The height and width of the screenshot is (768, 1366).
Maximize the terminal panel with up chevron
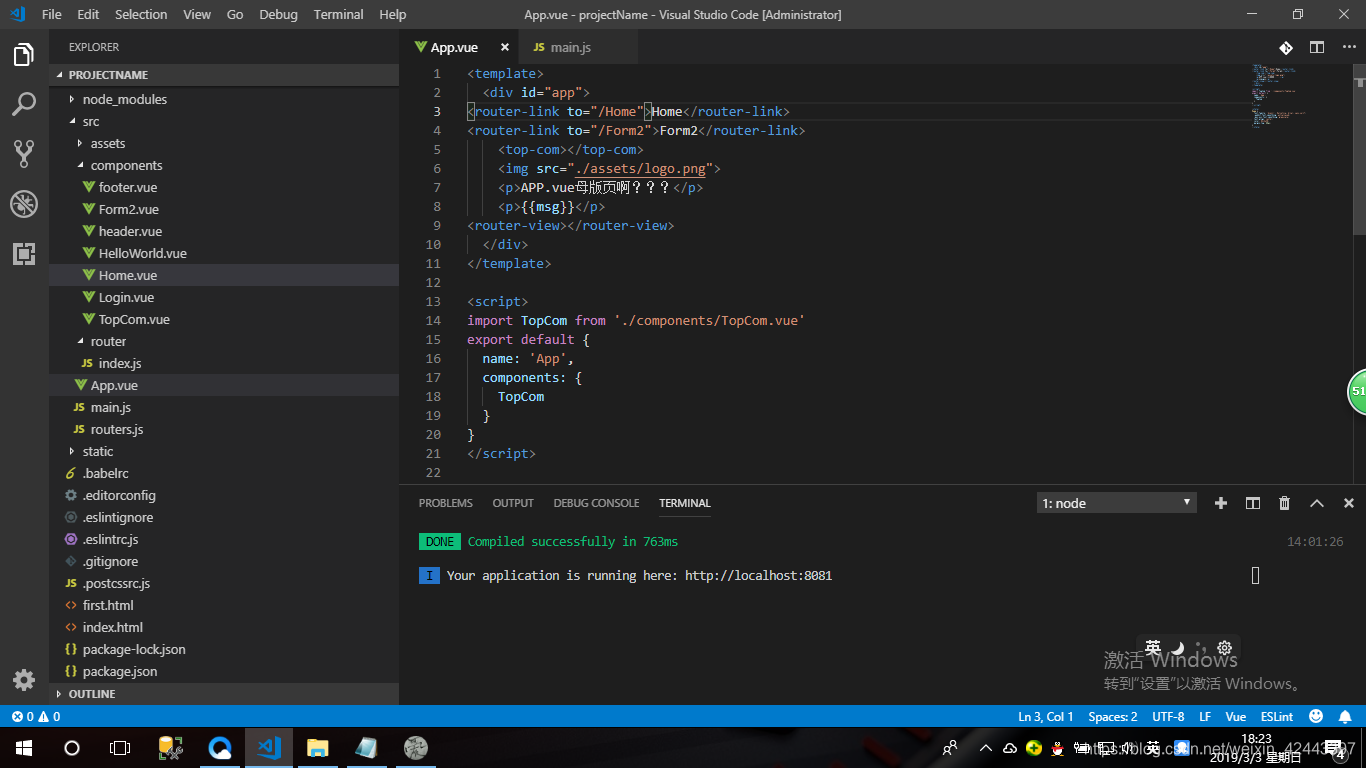1317,503
